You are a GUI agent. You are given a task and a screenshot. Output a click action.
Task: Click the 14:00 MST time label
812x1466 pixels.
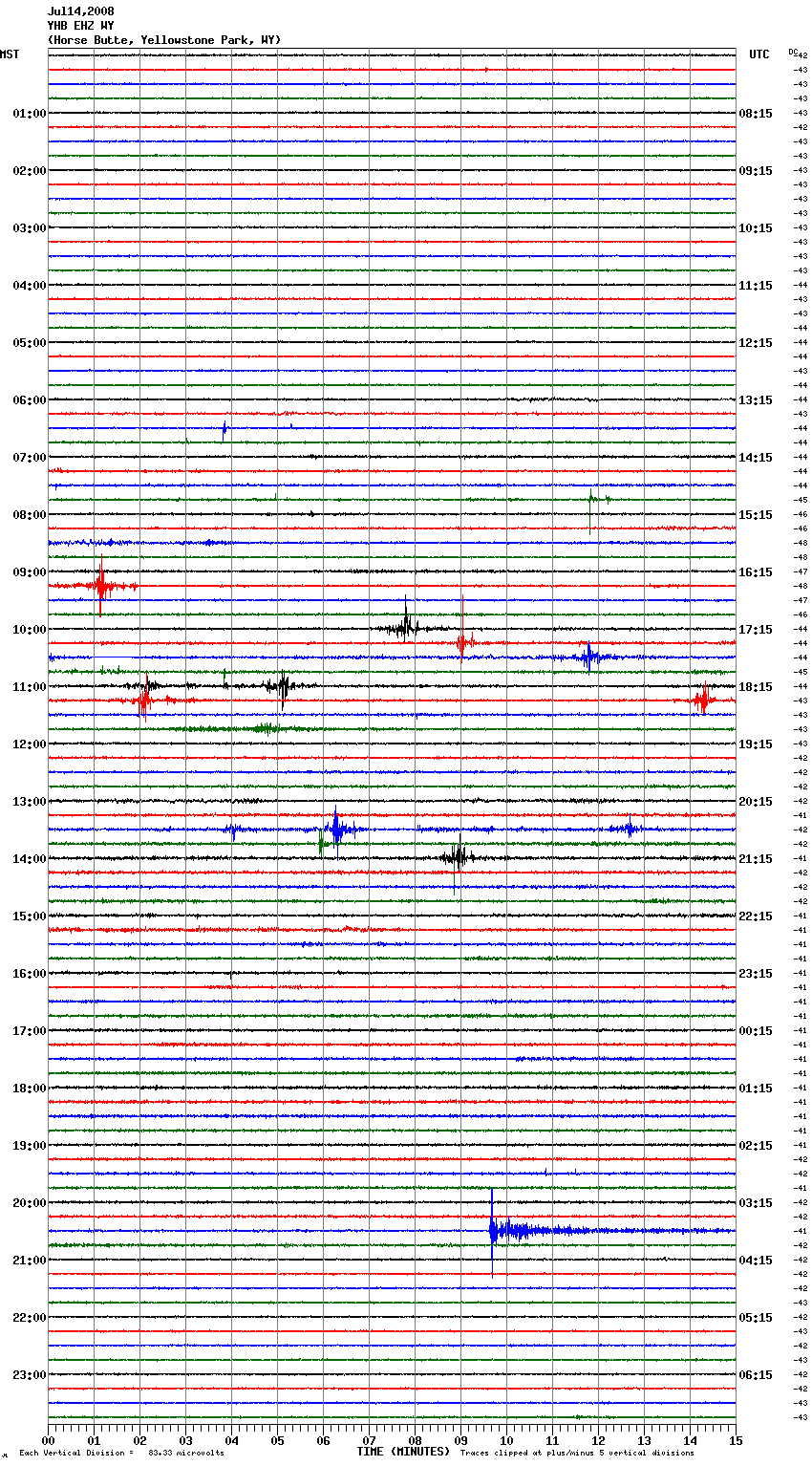point(30,859)
